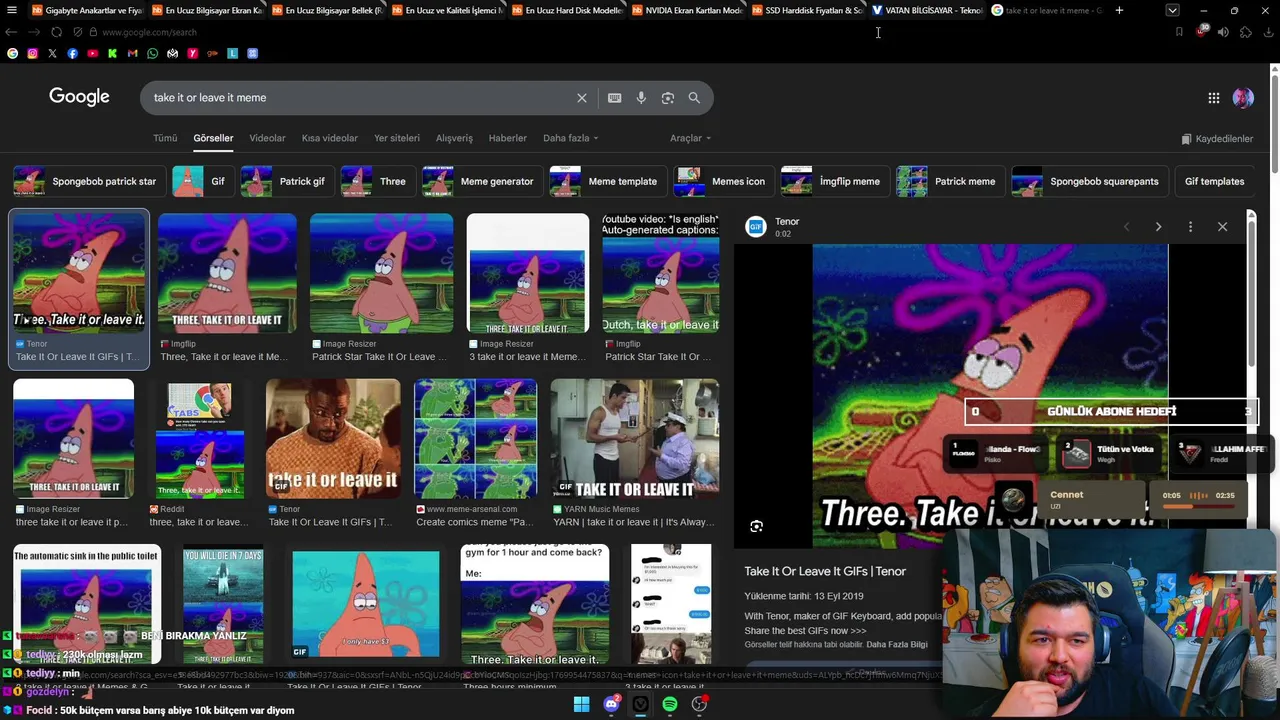The width and height of the screenshot is (1280, 720).
Task: Apply the Meme template filter chip
Action: [x=606, y=181]
